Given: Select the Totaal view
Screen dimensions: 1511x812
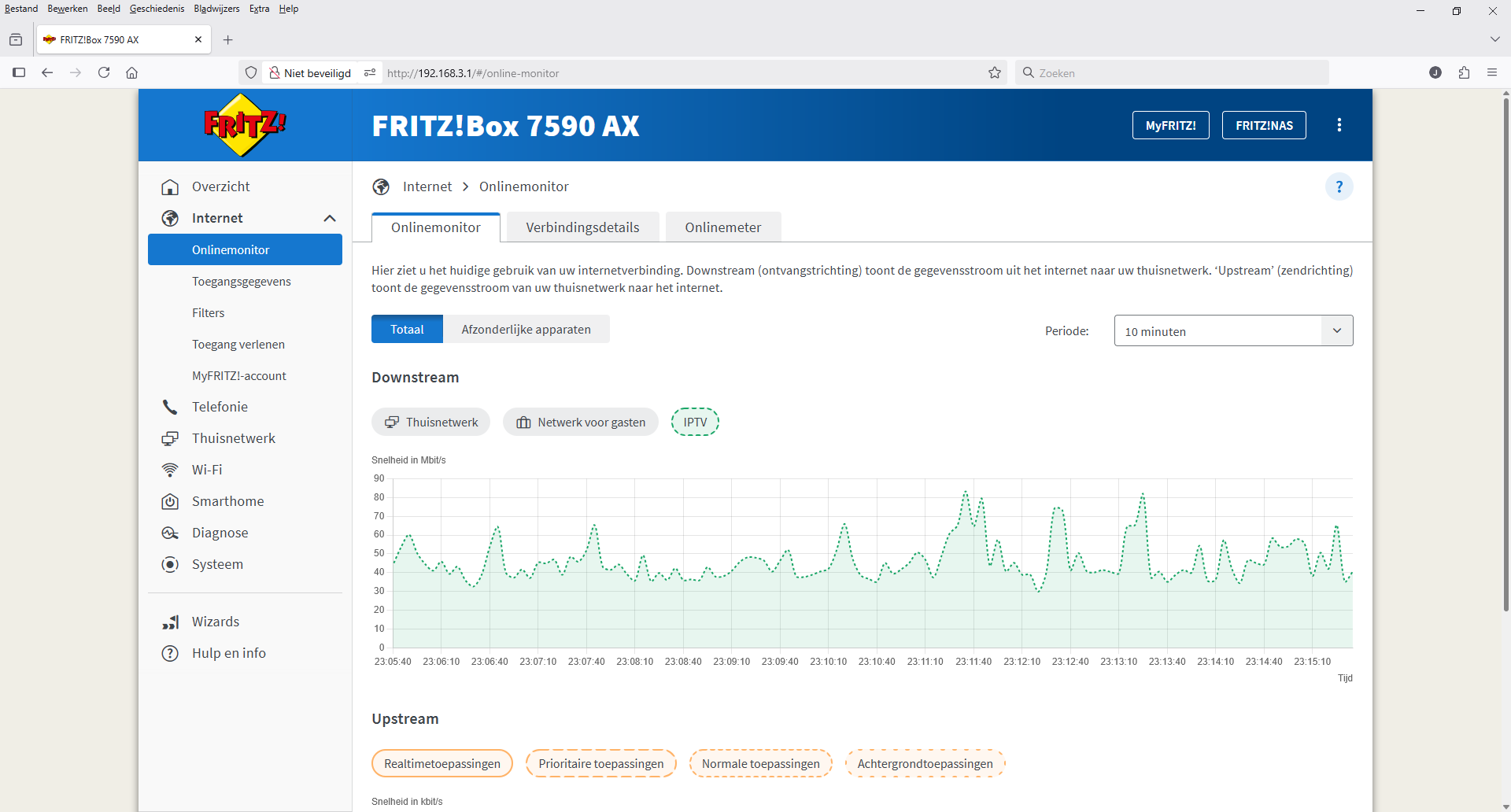Looking at the screenshot, I should click(407, 329).
